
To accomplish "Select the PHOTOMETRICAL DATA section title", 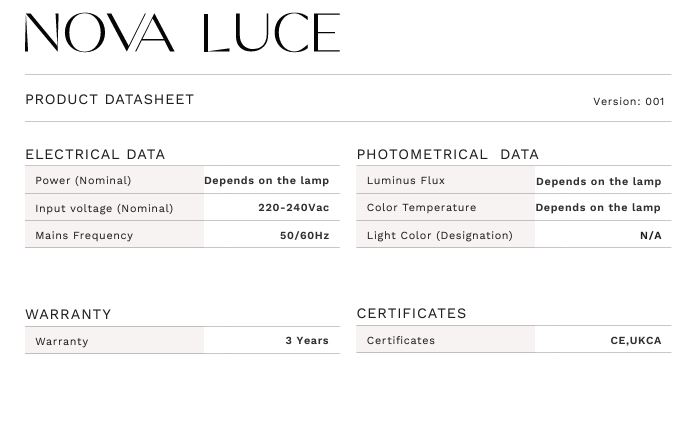I will tap(448, 154).
